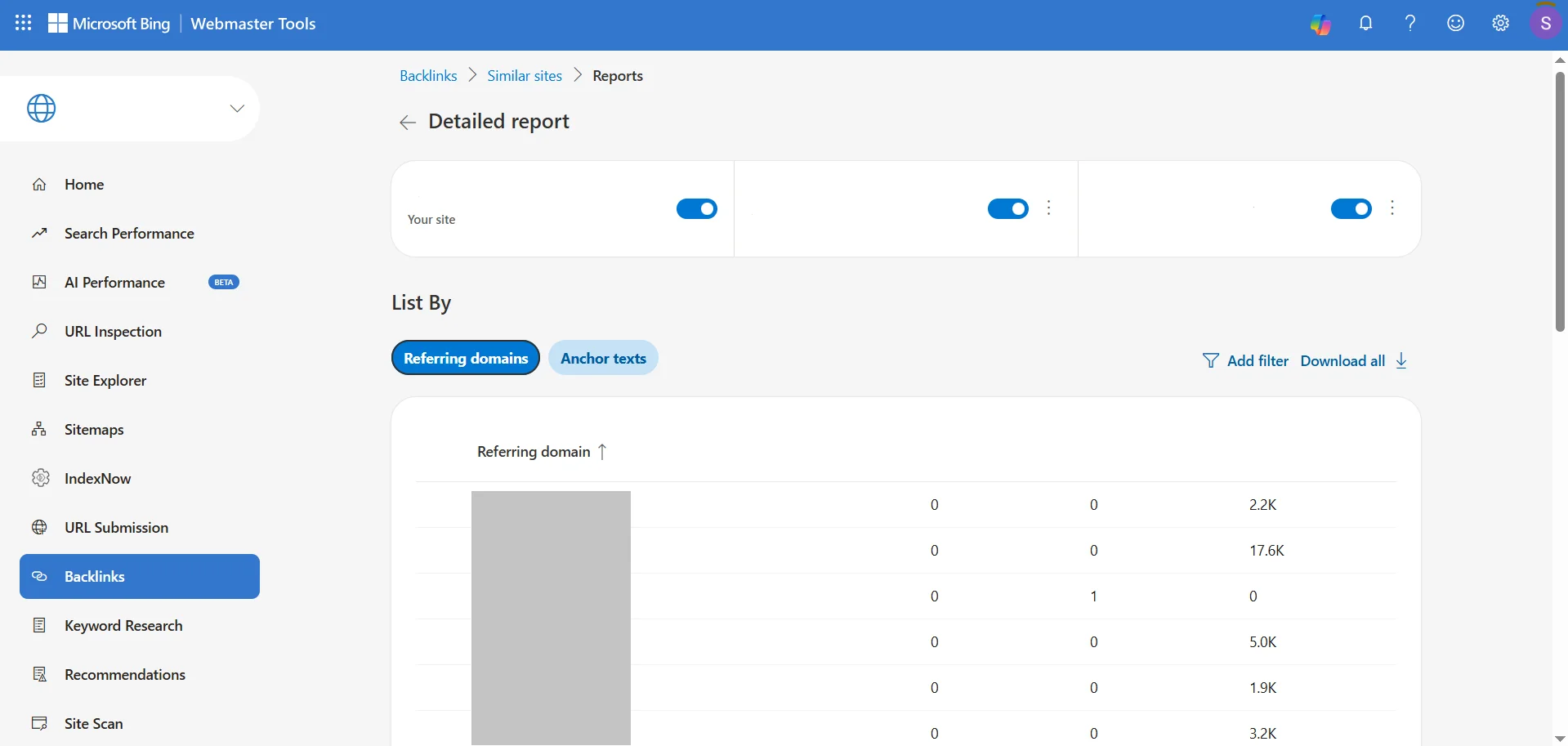Click the sort arrow next to Referring domain

point(602,452)
